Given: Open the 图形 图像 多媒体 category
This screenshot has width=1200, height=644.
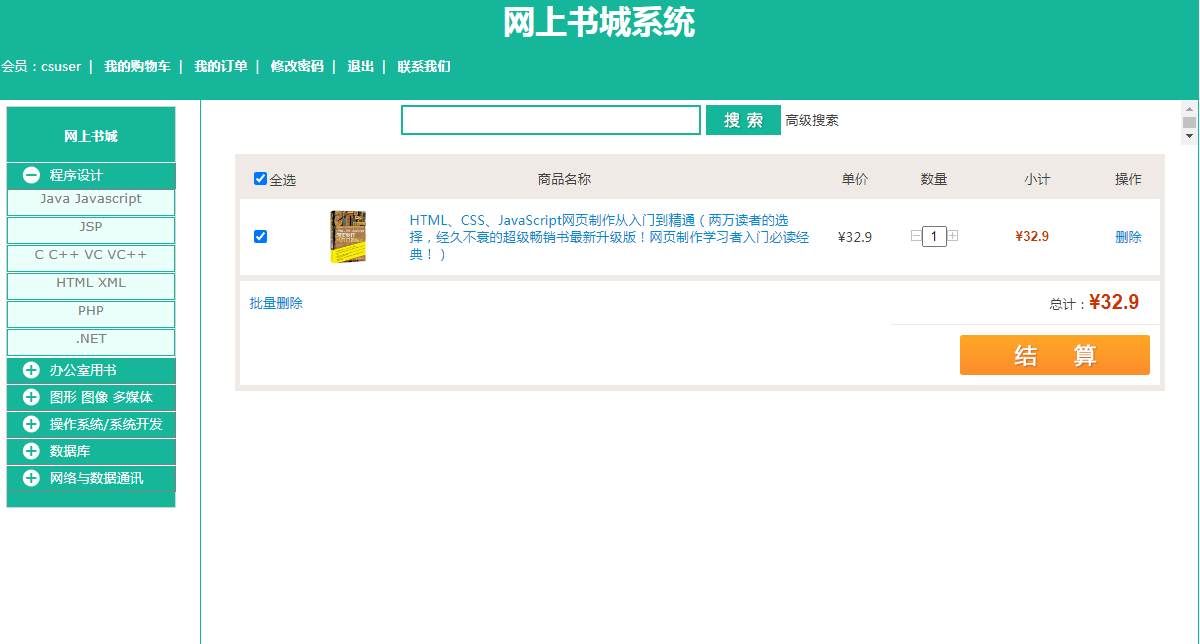Looking at the screenshot, I should click(x=101, y=397).
